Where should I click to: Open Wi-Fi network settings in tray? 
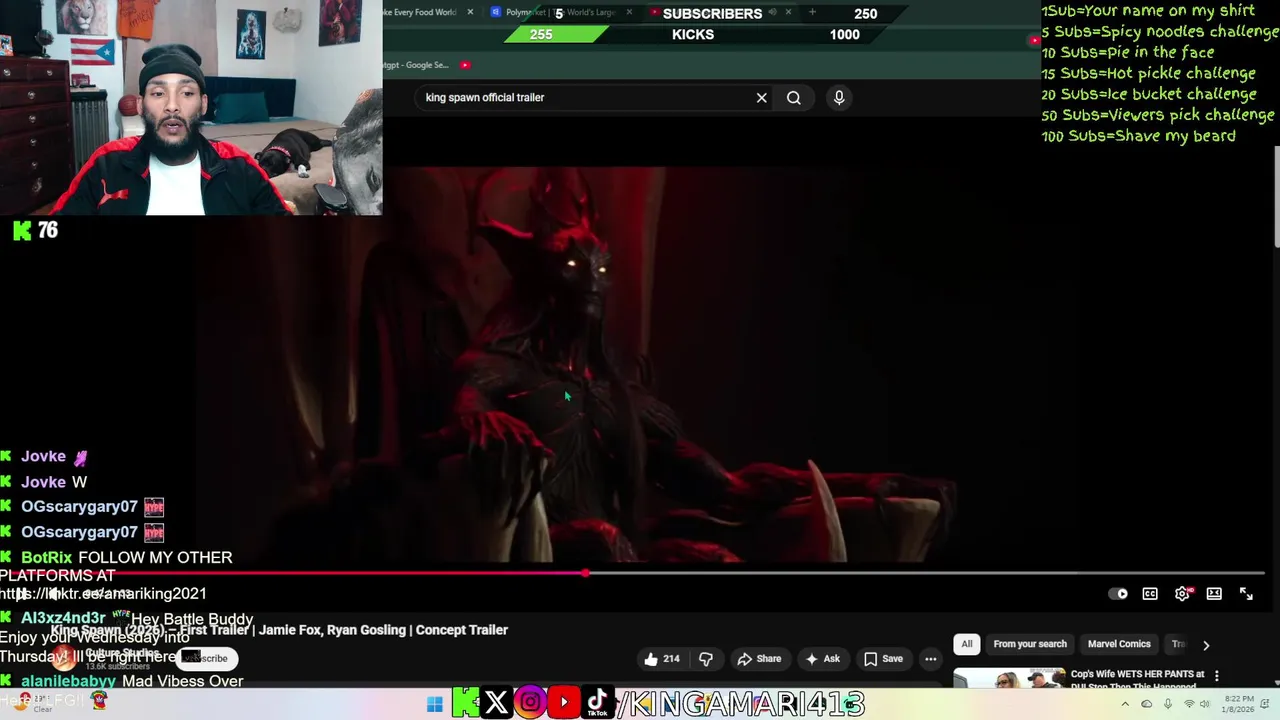1189,704
